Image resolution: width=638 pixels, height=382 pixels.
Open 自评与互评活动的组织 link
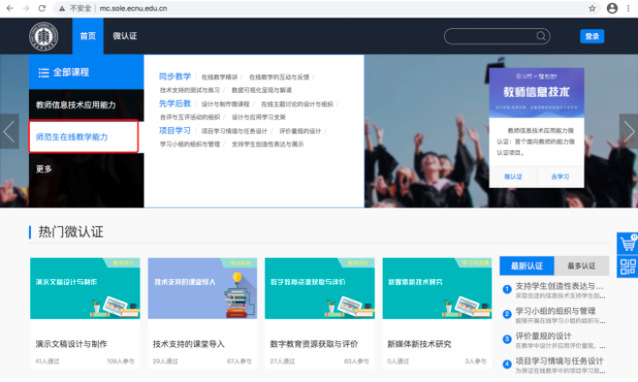(190, 117)
